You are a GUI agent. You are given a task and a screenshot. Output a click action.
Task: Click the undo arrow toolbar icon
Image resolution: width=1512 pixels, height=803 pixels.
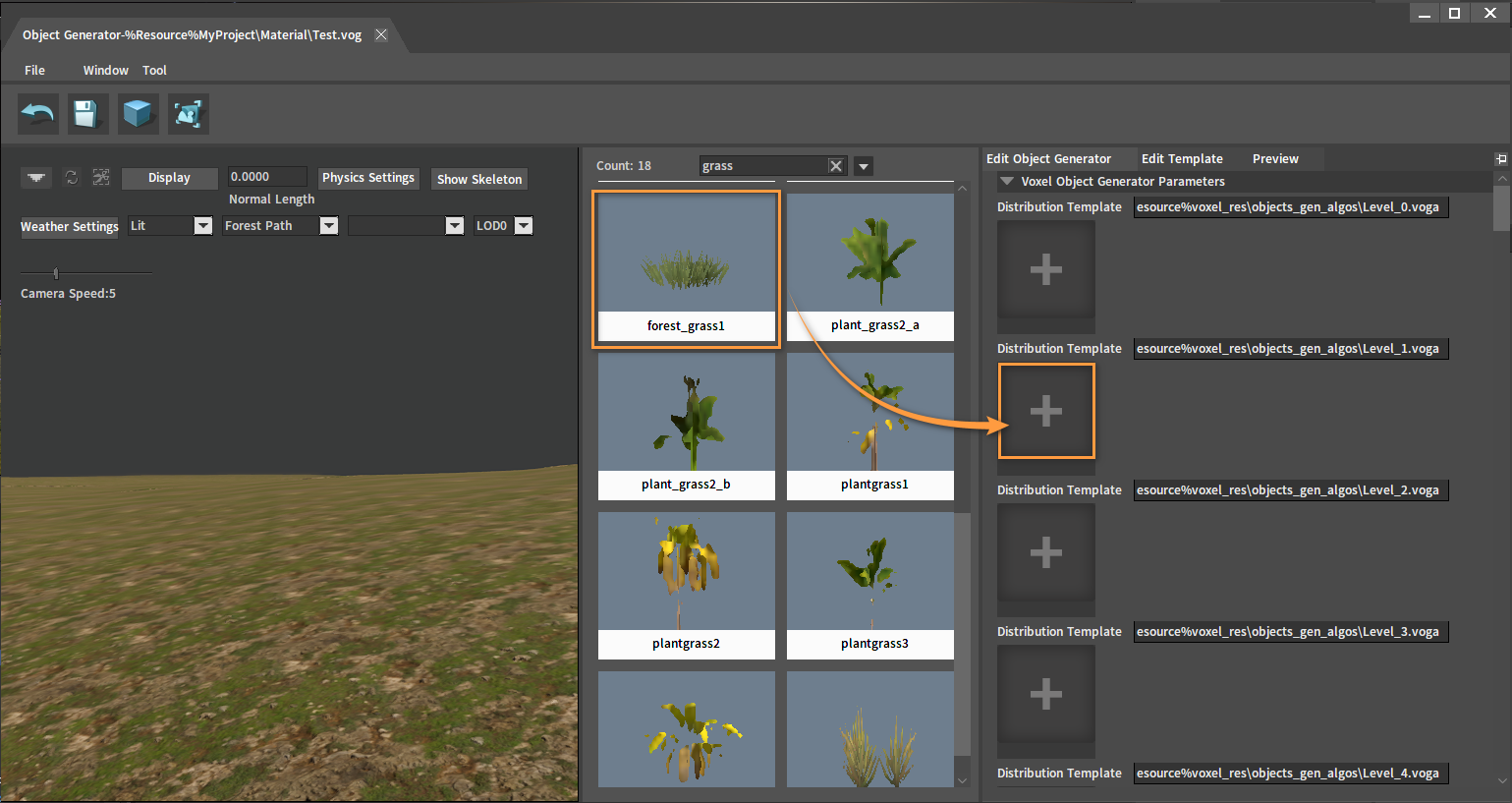pos(38,114)
